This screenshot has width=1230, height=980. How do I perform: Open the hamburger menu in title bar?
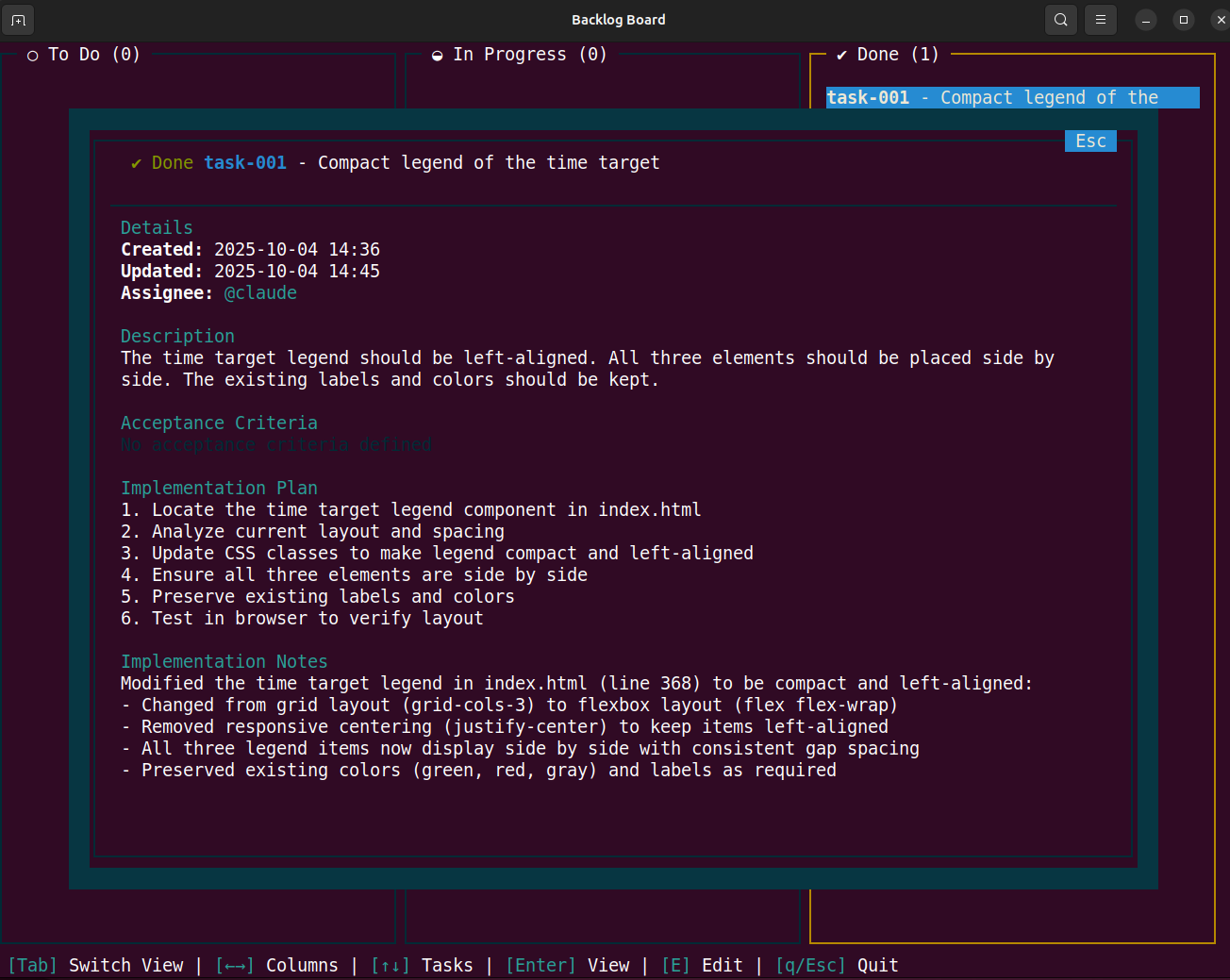1100,20
